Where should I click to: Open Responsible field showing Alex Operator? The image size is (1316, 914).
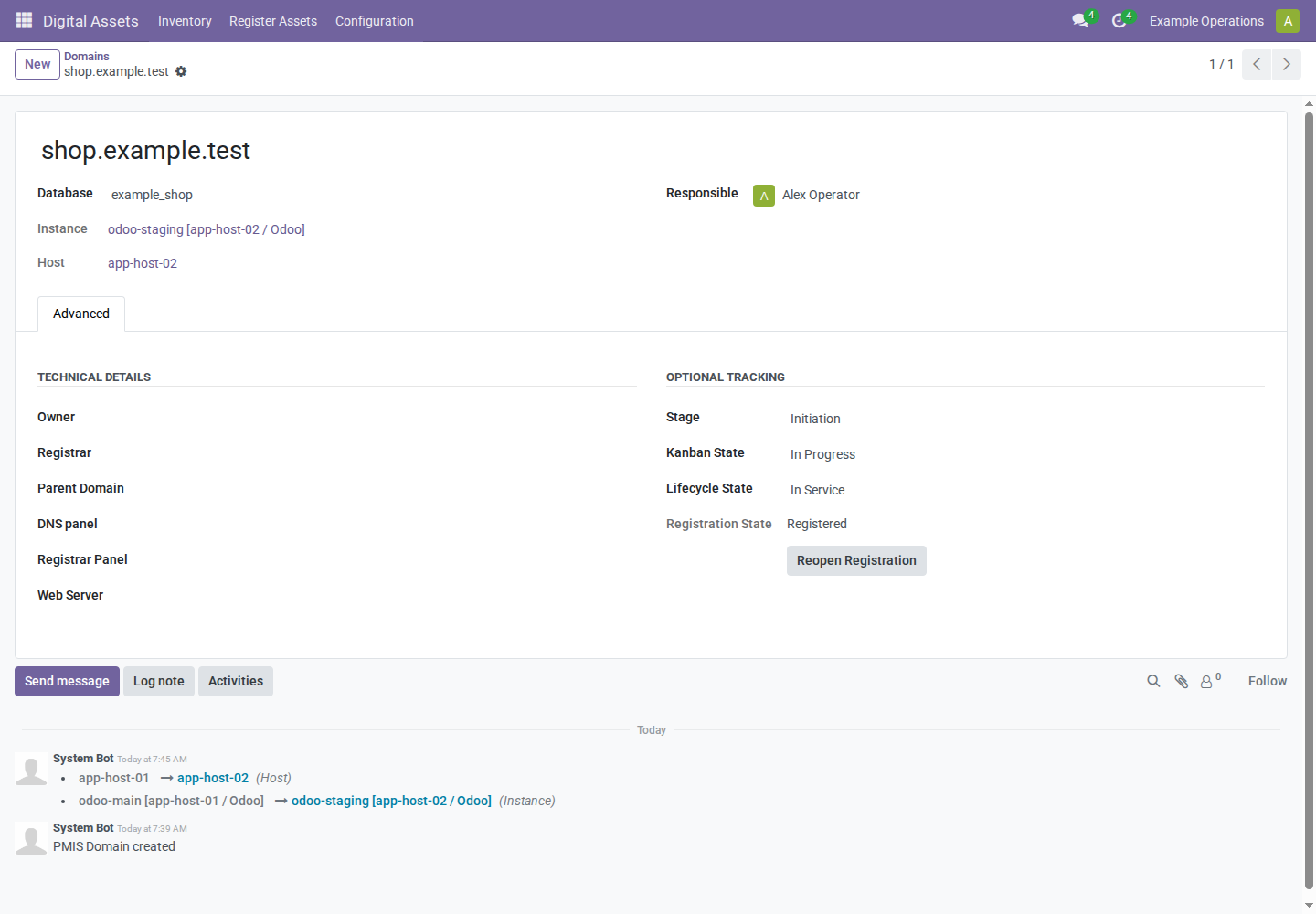[x=821, y=195]
